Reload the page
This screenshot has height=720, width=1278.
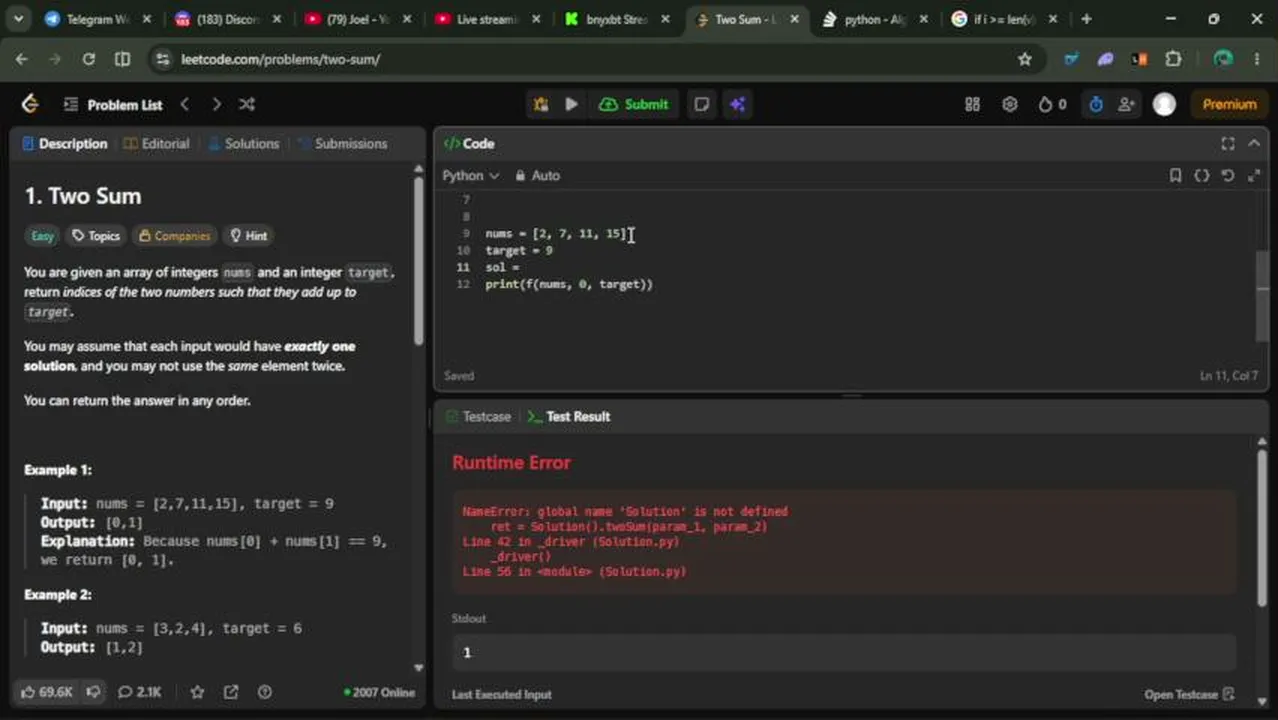(88, 59)
